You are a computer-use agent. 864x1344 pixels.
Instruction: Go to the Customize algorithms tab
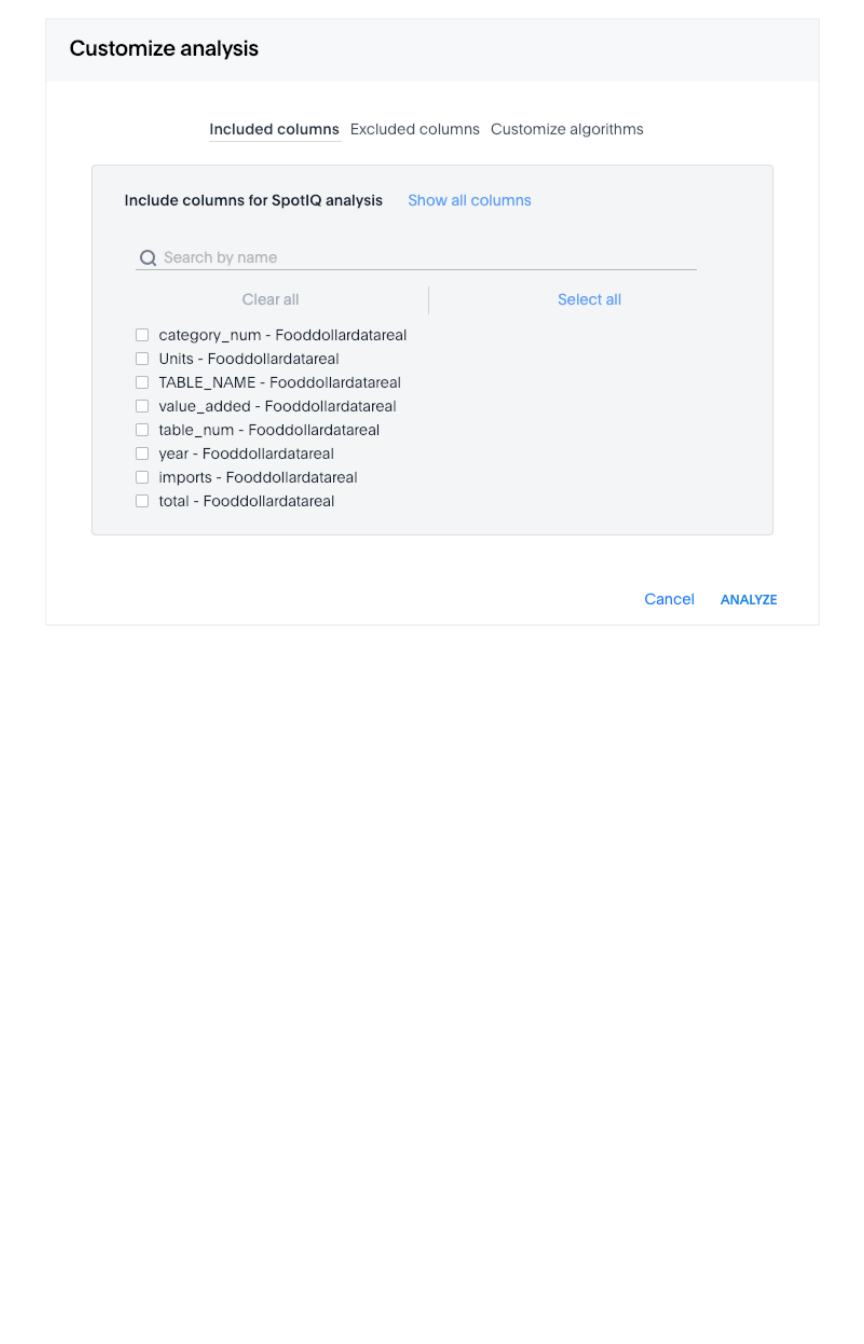click(x=567, y=129)
